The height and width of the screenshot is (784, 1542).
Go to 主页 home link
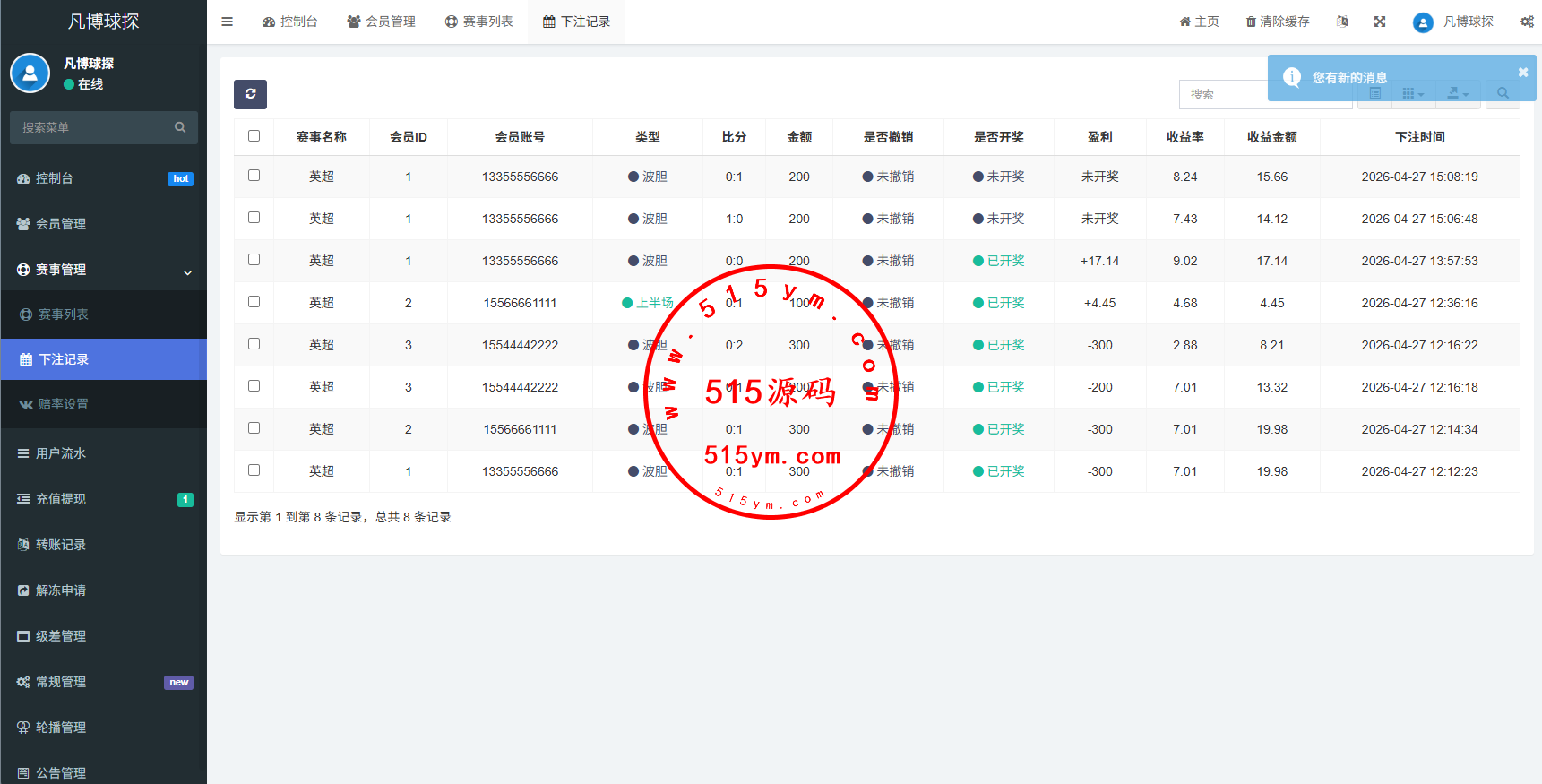pyautogui.click(x=1199, y=22)
